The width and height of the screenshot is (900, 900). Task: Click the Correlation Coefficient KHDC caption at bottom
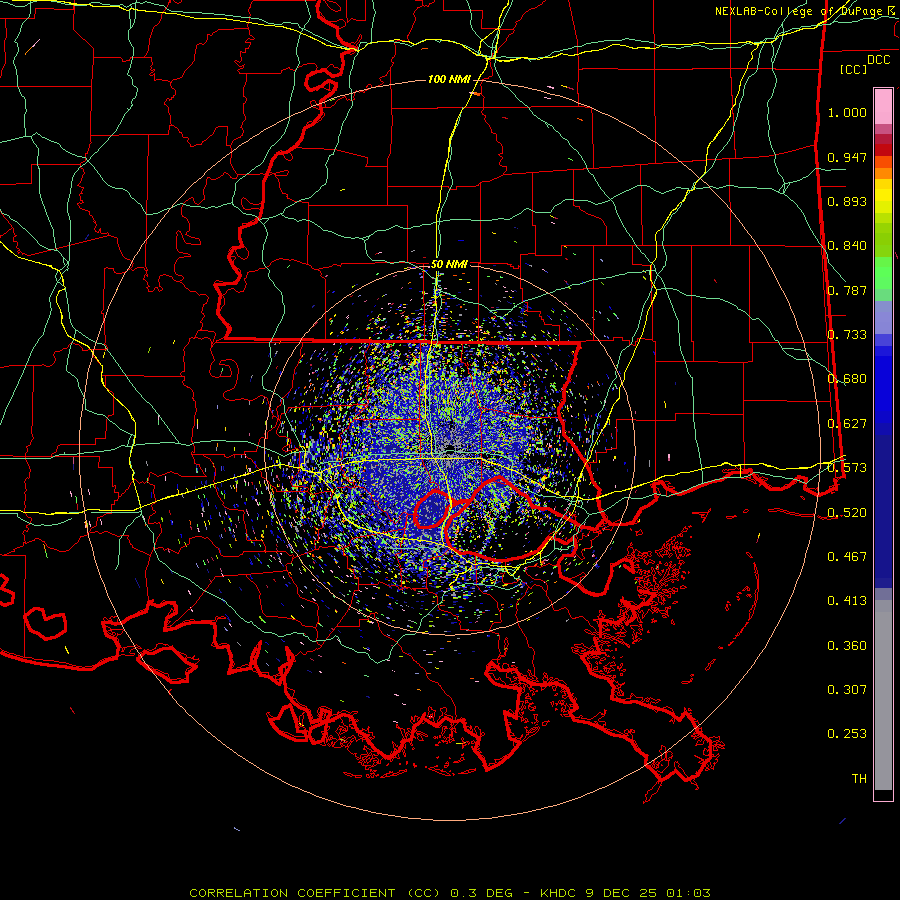tap(450, 893)
